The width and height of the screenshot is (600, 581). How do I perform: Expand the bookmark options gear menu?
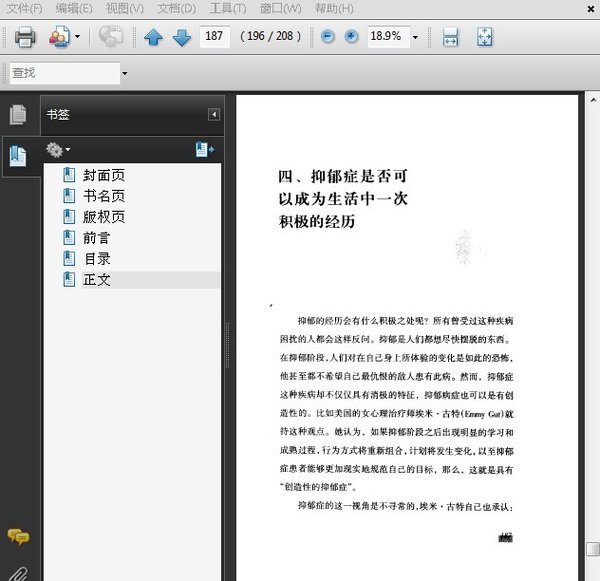pos(57,149)
